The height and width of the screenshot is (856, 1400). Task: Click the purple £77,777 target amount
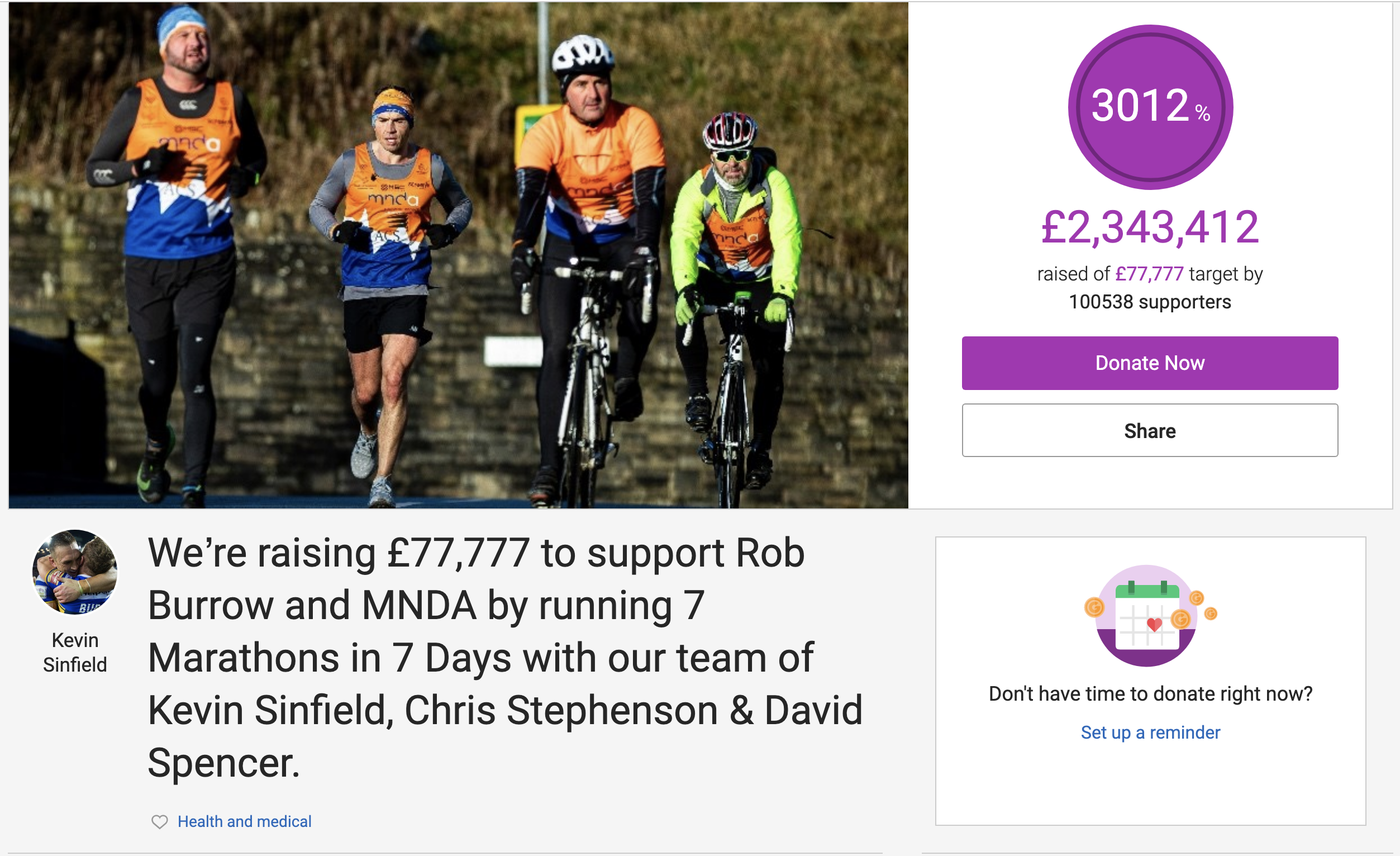tap(1149, 274)
